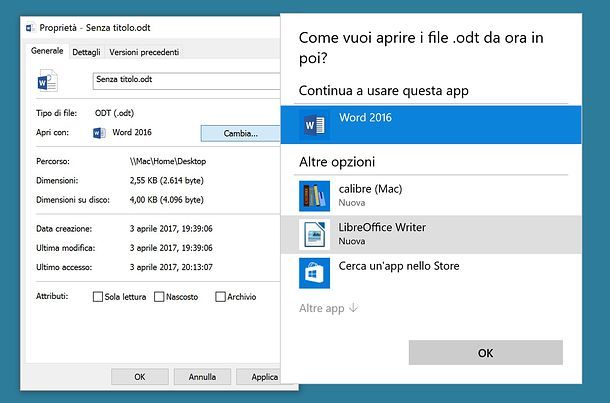Click the Word document icon beside filename field
The width and height of the screenshot is (610, 403).
pos(47,81)
